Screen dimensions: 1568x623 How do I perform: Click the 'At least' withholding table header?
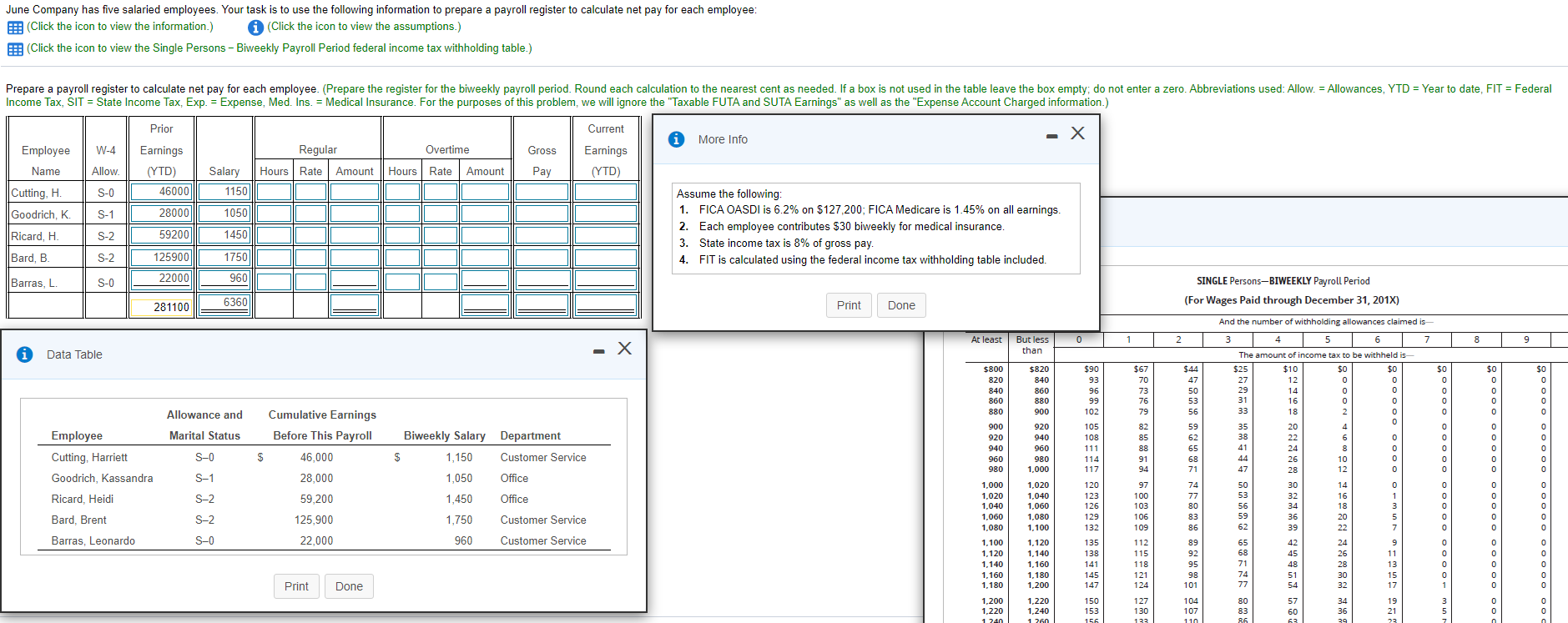[x=986, y=339]
